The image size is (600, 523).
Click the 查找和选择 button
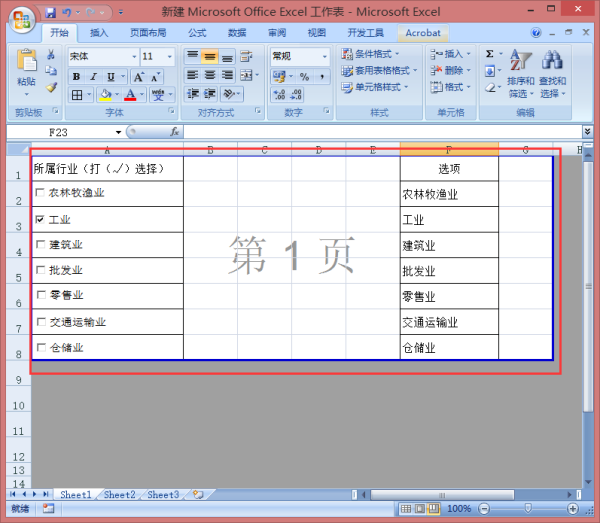point(553,74)
